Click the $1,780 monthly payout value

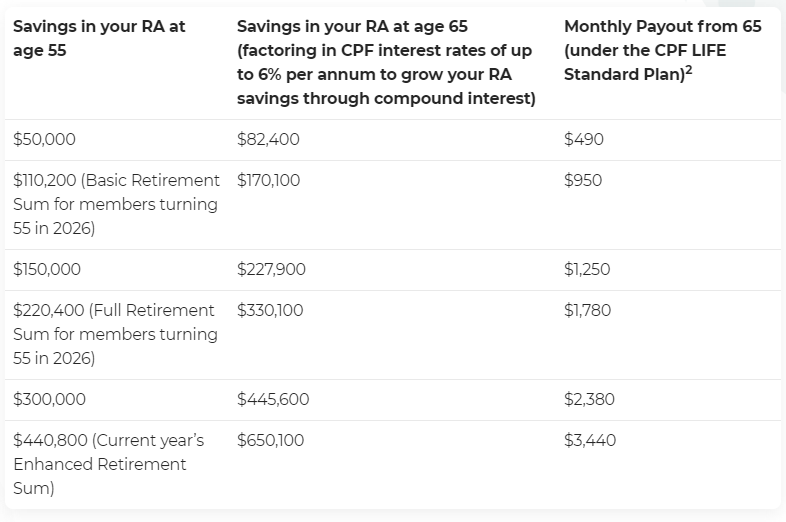pyautogui.click(x=587, y=311)
